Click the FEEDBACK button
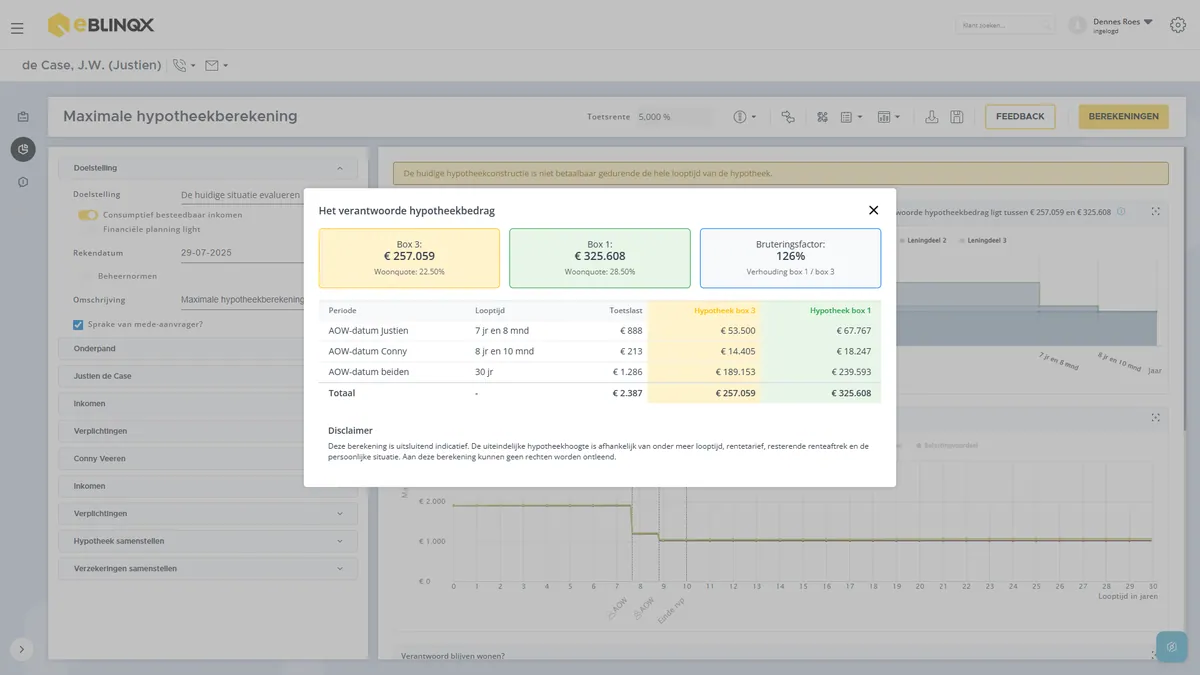The width and height of the screenshot is (1200, 675). point(1020,117)
